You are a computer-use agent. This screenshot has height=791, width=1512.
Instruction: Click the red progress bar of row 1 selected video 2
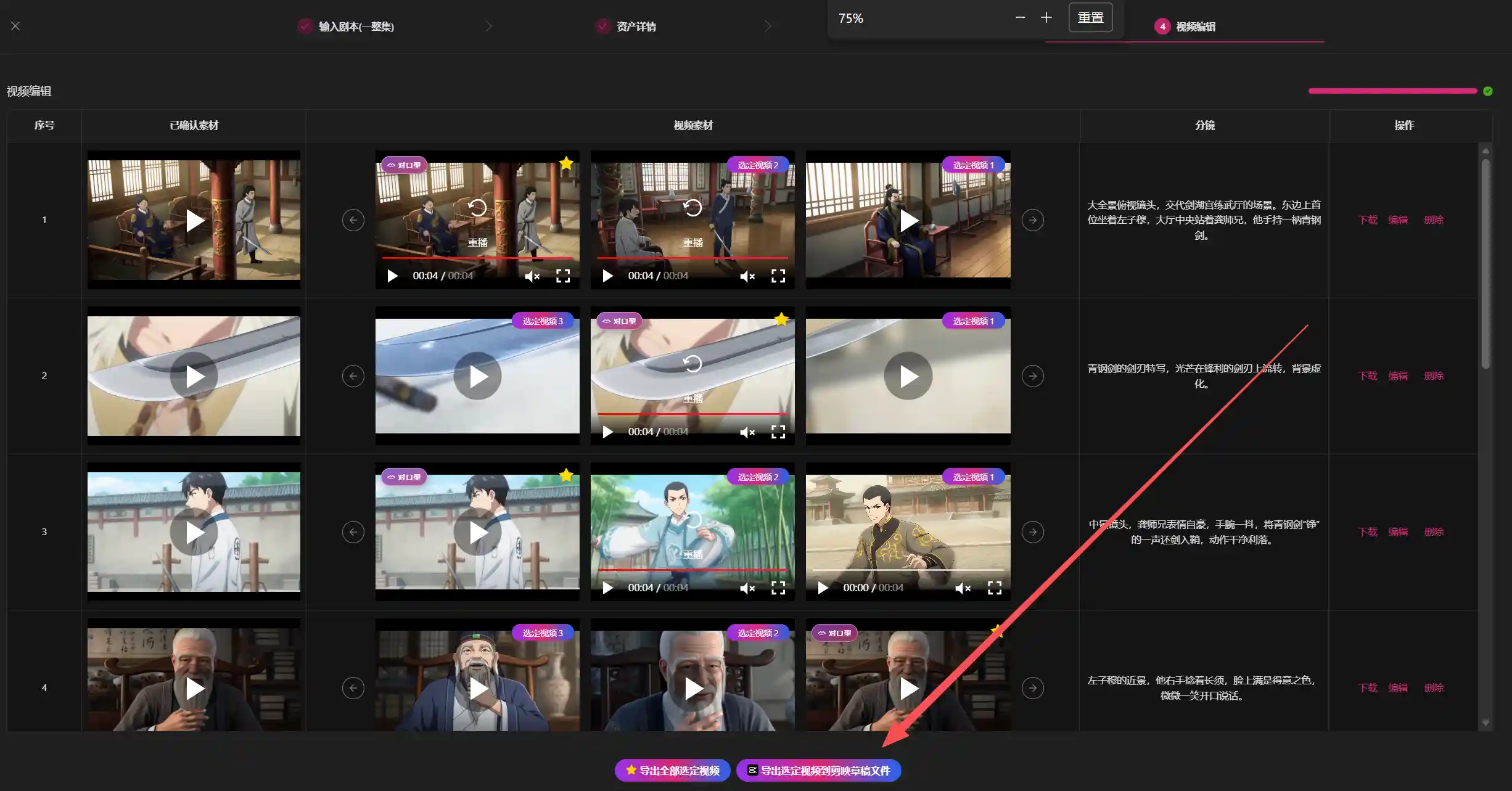692,258
